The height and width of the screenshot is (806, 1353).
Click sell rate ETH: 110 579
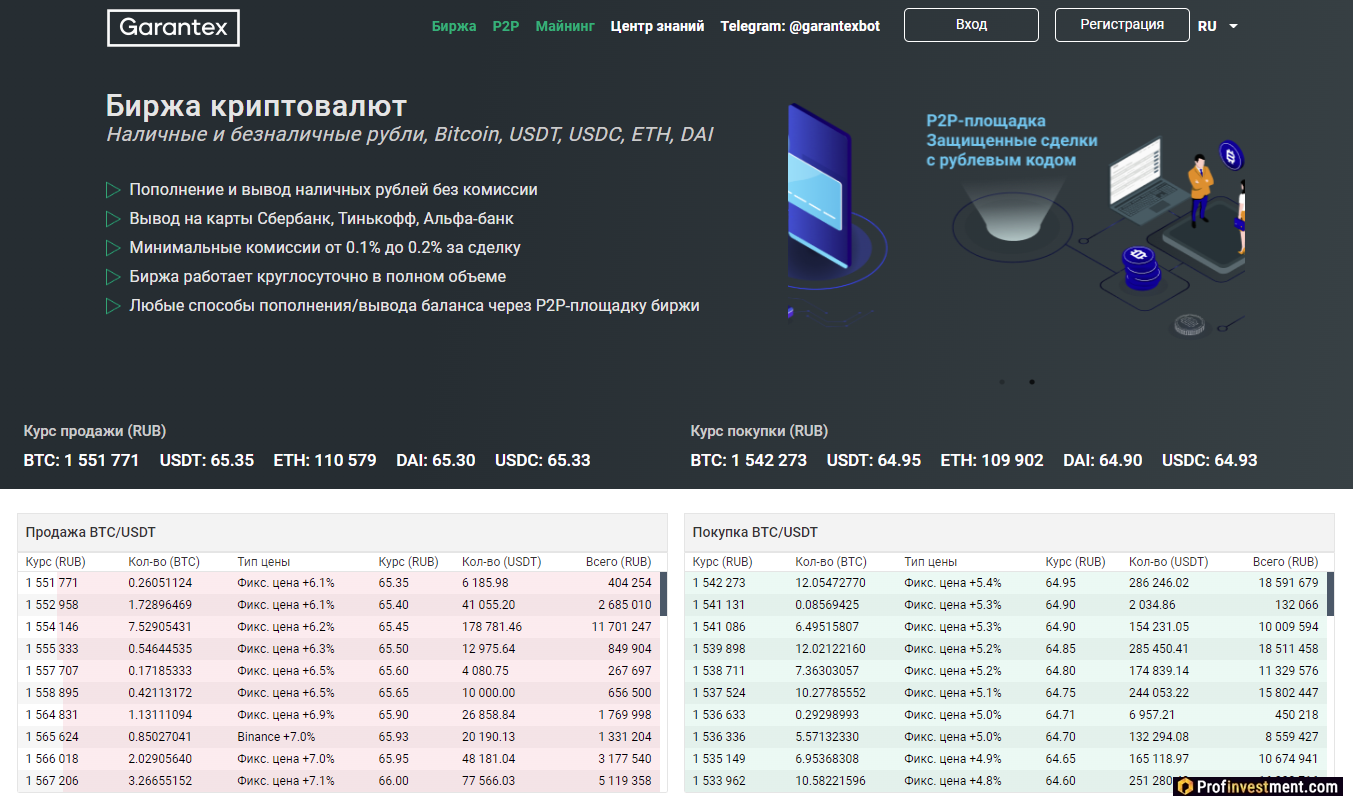click(x=325, y=460)
